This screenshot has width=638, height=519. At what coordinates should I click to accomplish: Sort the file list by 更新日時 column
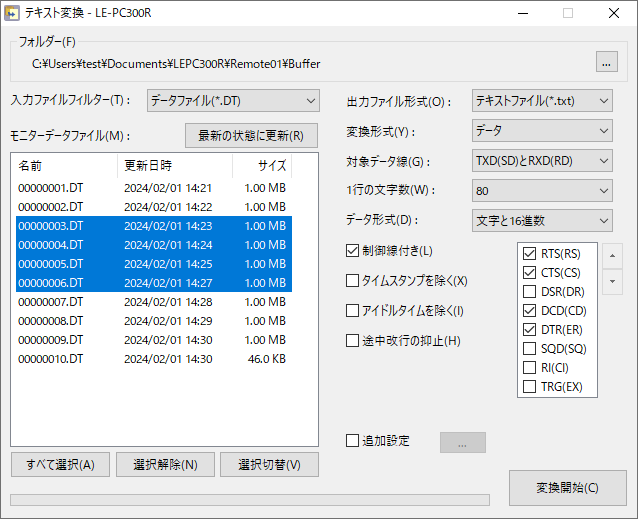point(174,166)
